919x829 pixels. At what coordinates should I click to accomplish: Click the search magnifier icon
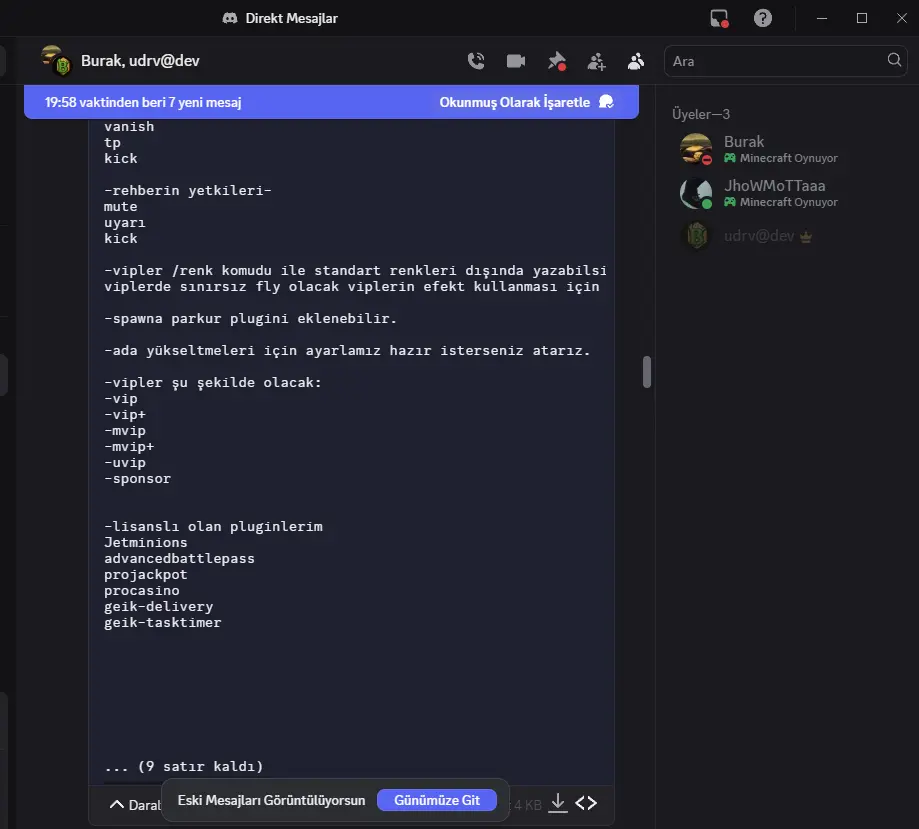(x=894, y=60)
